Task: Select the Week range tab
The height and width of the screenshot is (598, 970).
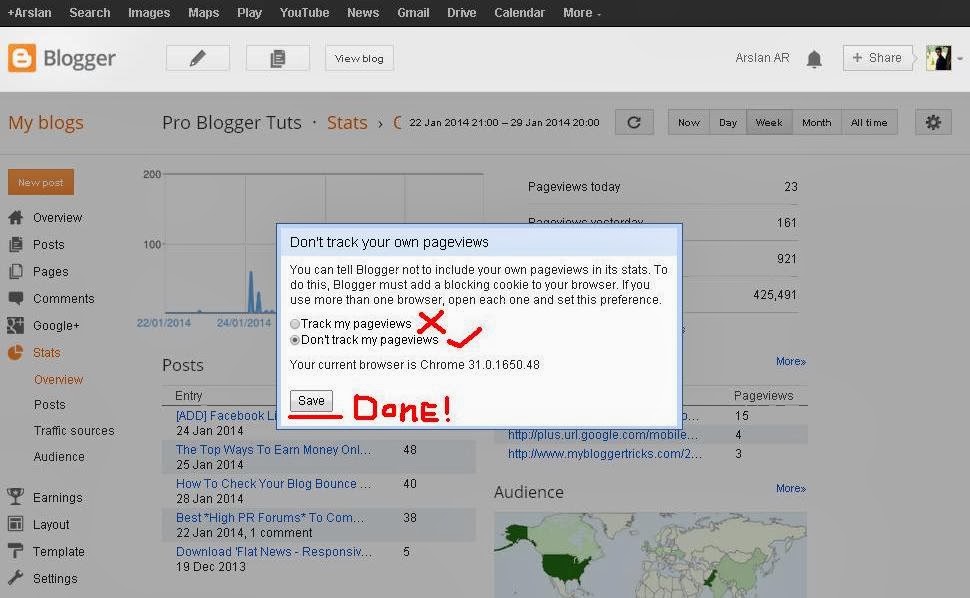Action: click(769, 122)
